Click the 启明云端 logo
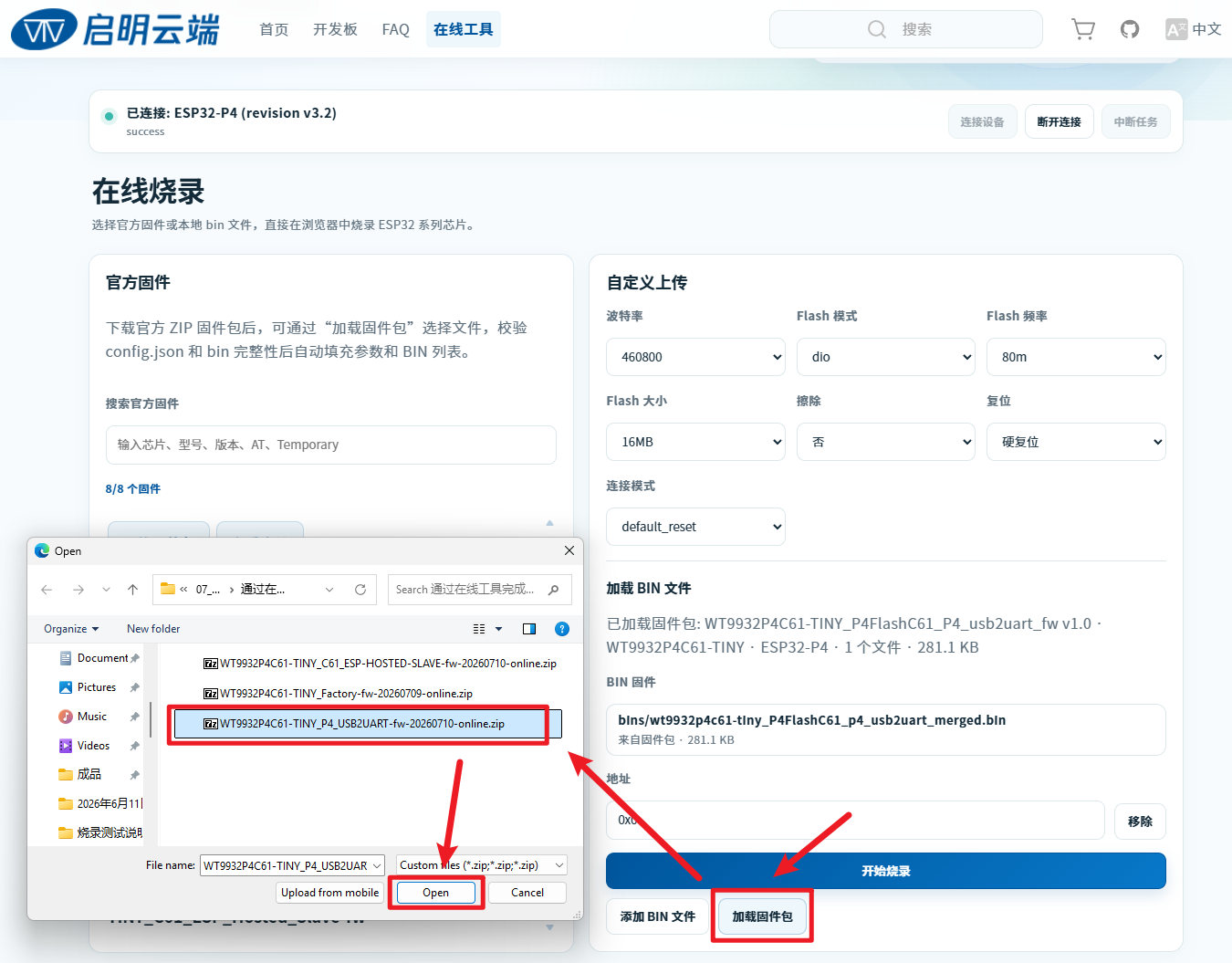The image size is (1232, 963). 116,29
